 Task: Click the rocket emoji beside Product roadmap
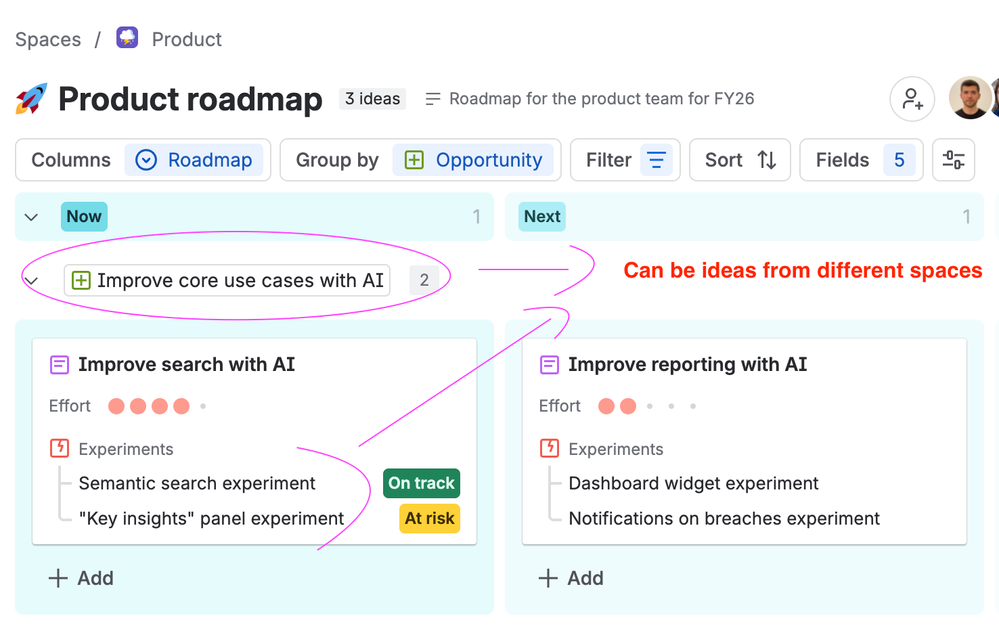click(32, 99)
